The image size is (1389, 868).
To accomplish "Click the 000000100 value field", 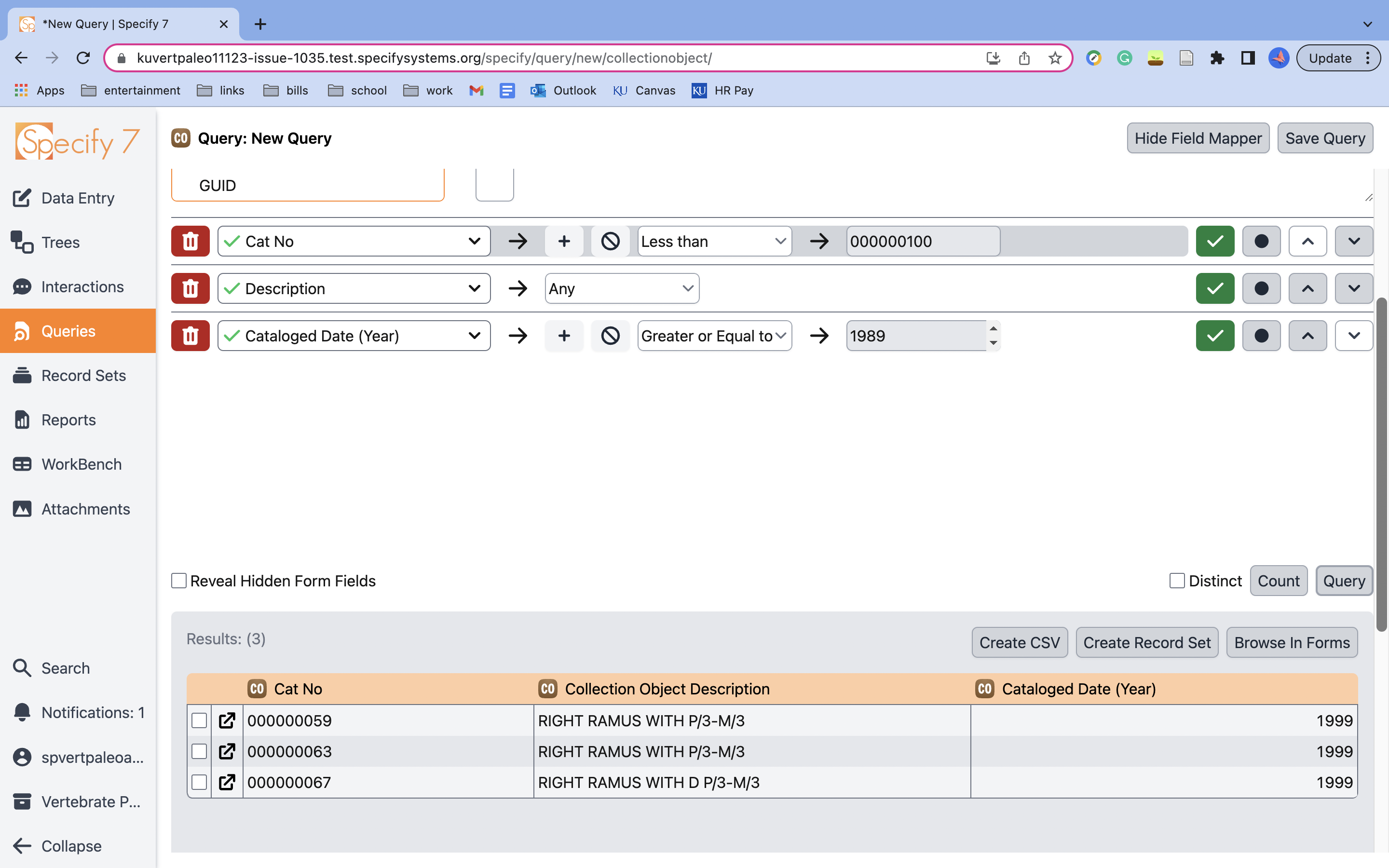I will pos(923,241).
